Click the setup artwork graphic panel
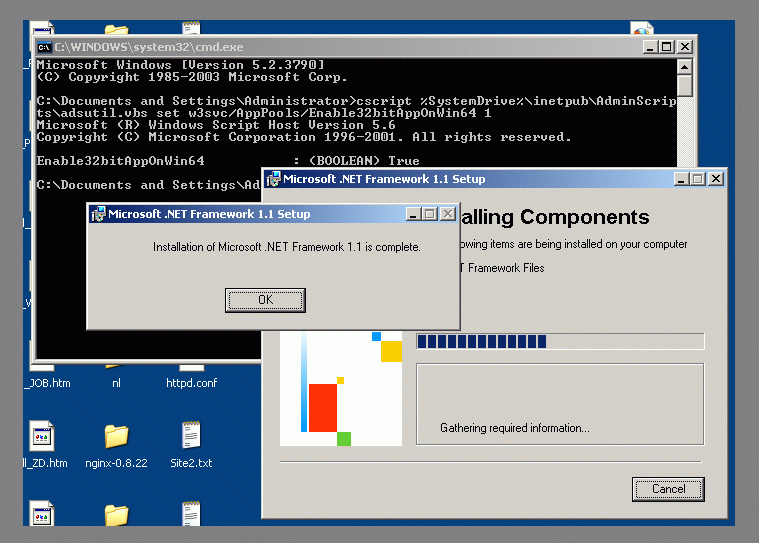Screen dimensions: 759x543 (x=341, y=389)
